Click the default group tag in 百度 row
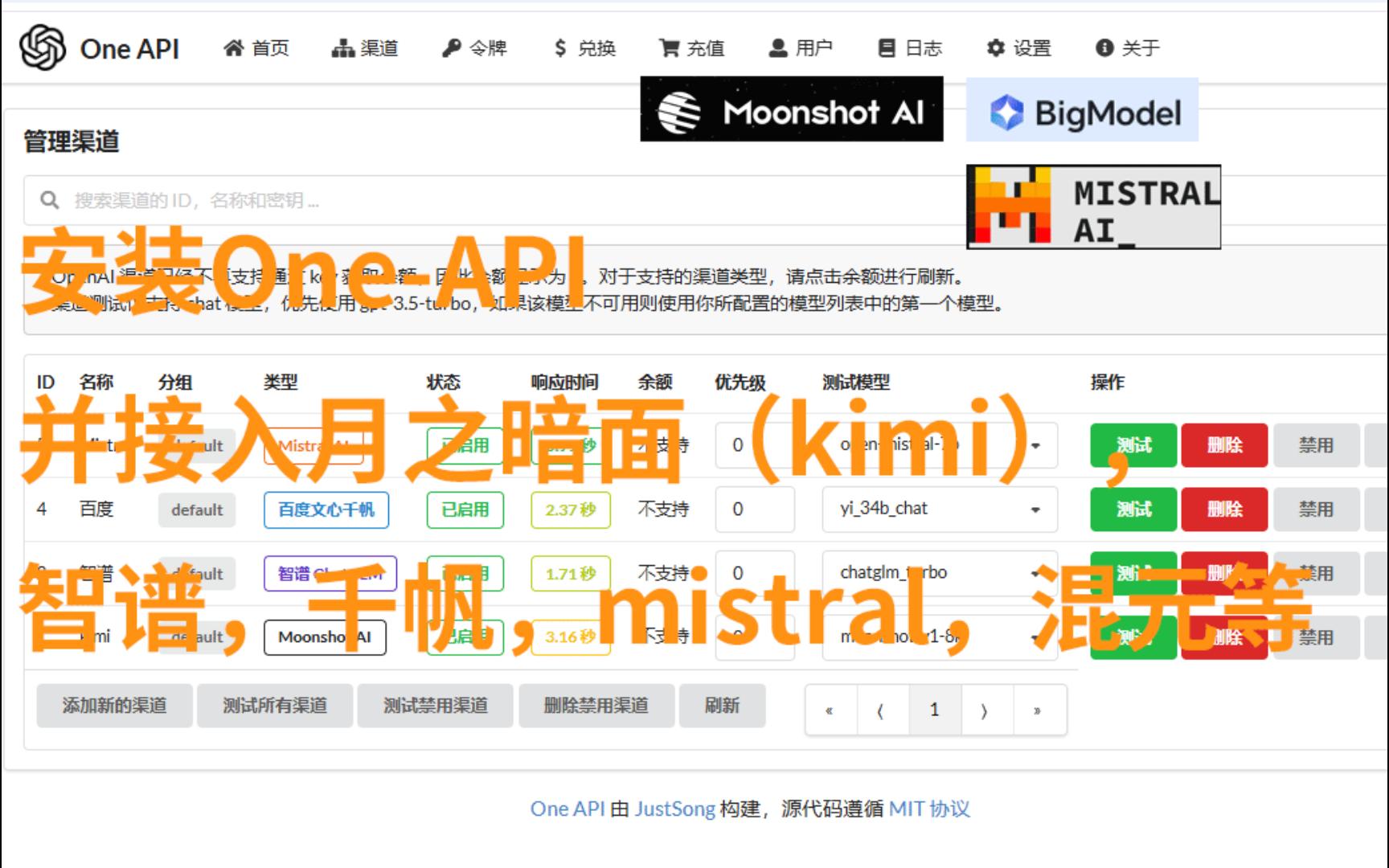This screenshot has height=868, width=1389. click(x=197, y=510)
